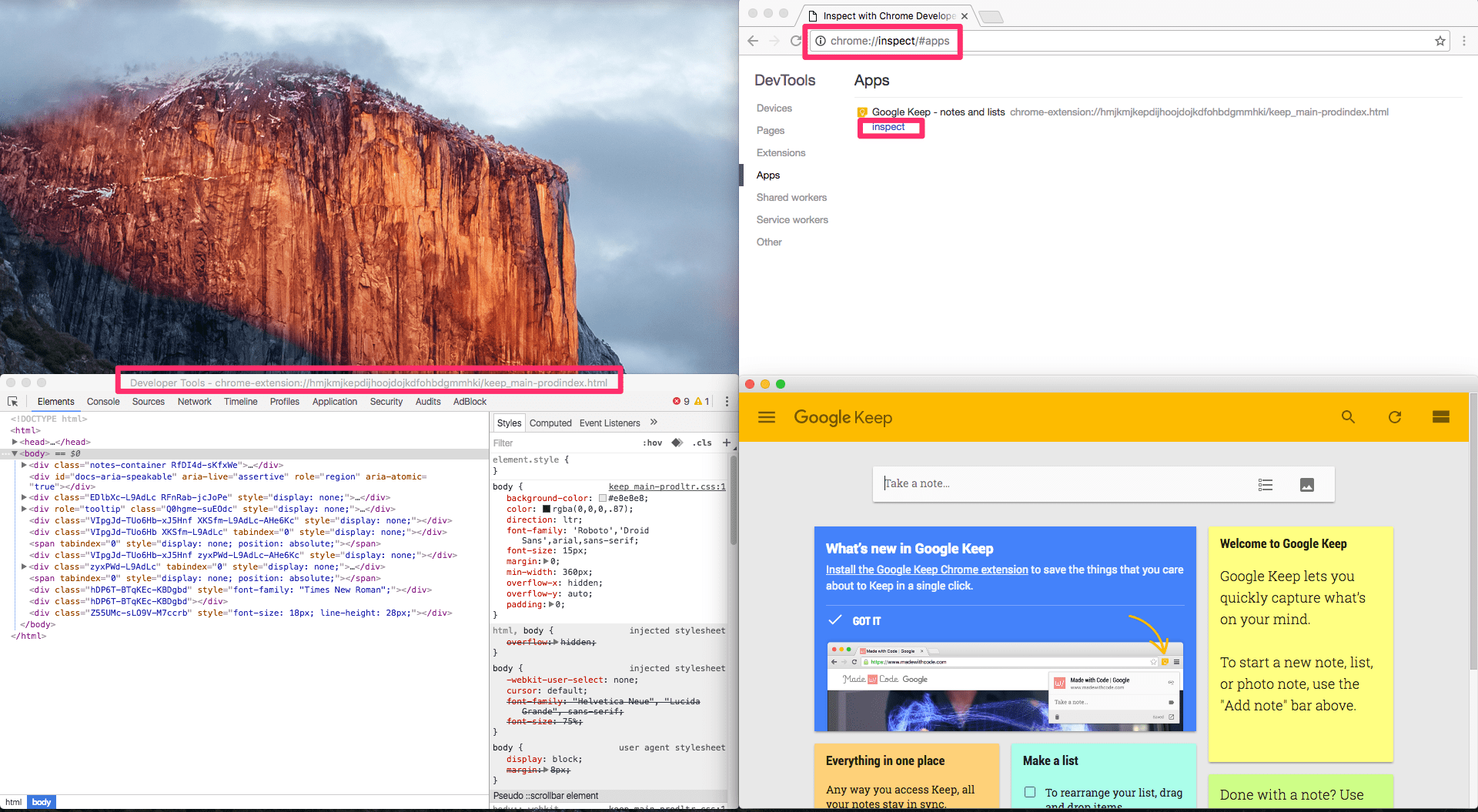
Task: Click the Styles Filter input box
Action: (564, 443)
